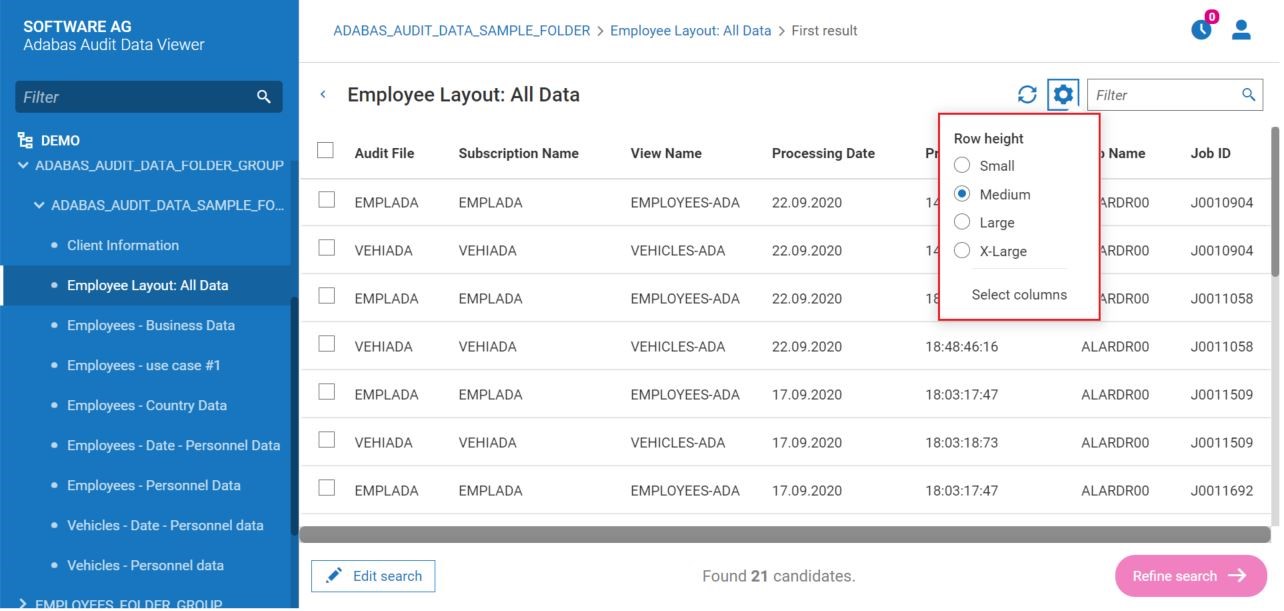Open Employees - Country Data item
1284x611 pixels.
tap(145, 405)
